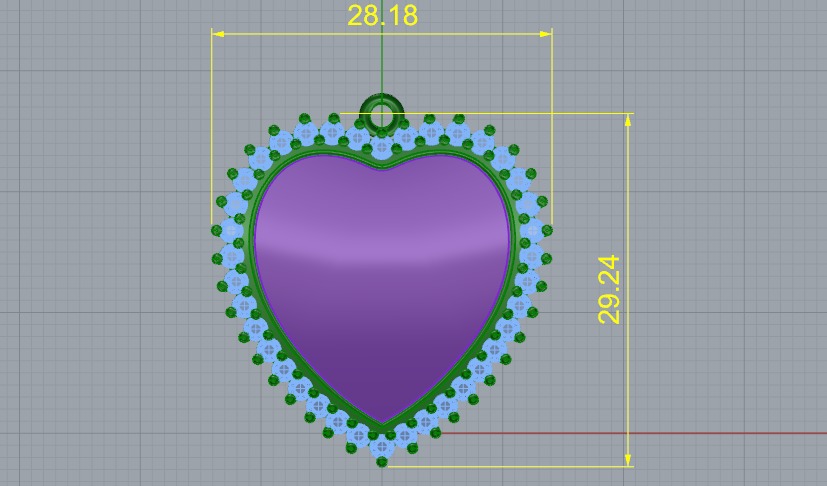
Task: Select the green prong bead at the heart's bottom tip
Action: click(382, 462)
